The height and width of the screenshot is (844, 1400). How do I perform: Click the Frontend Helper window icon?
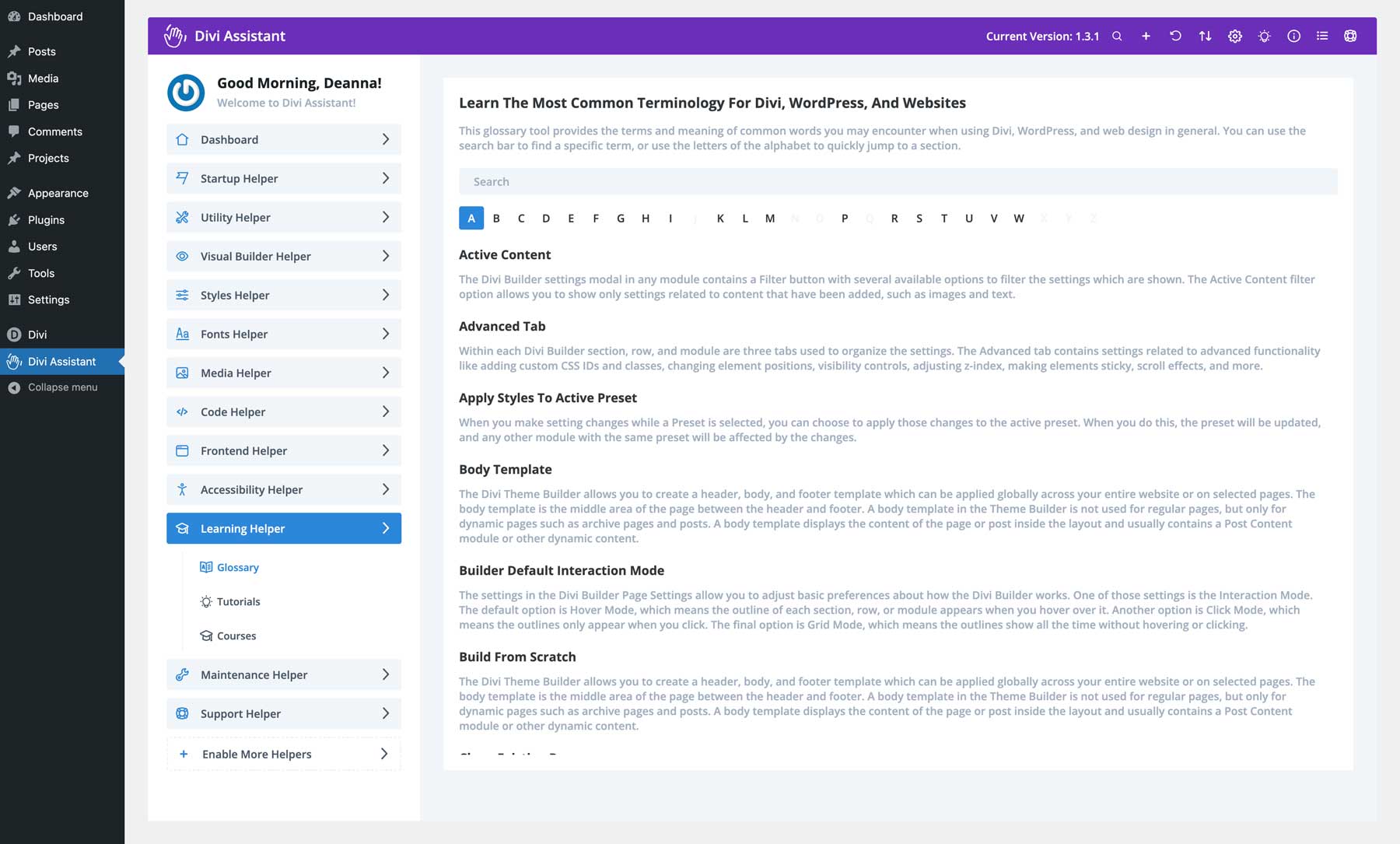[x=182, y=450]
